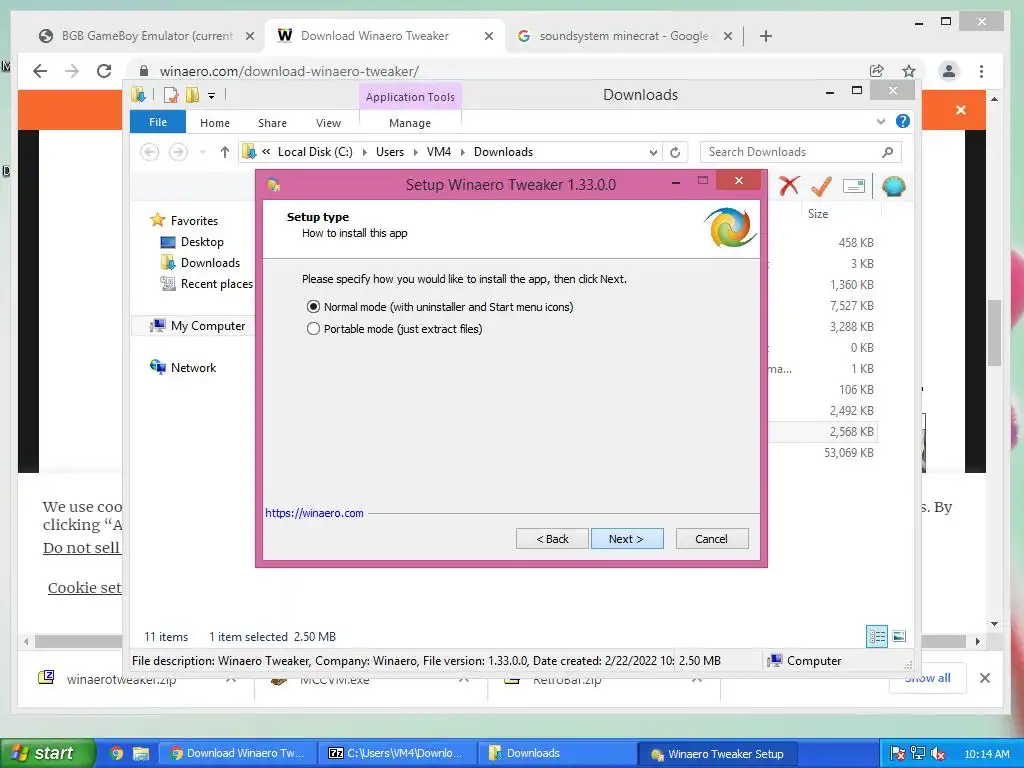Image resolution: width=1024 pixels, height=768 pixels.
Task: Click Explorer back navigation arrow
Action: click(x=150, y=152)
